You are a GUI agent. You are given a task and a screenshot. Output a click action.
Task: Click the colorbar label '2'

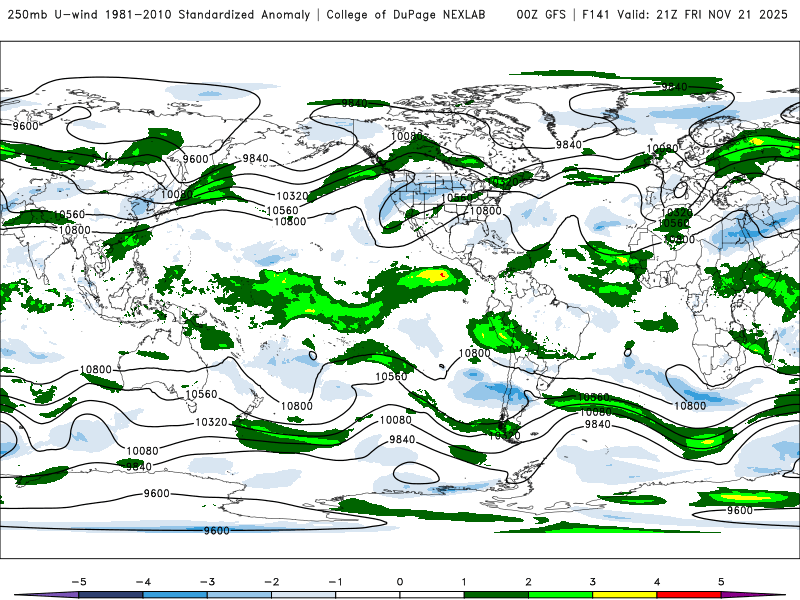528,582
